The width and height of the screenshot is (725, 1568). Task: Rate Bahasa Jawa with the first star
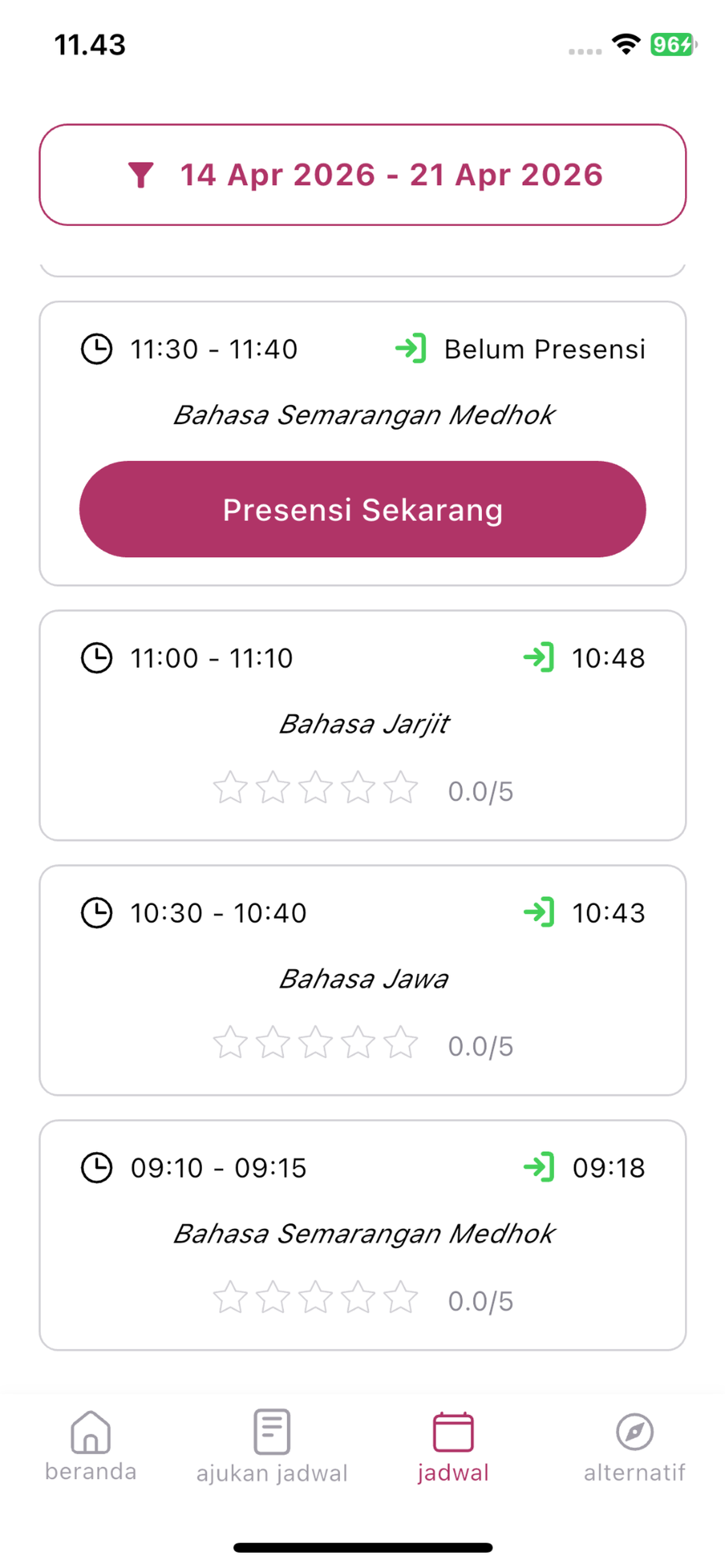tap(230, 1043)
